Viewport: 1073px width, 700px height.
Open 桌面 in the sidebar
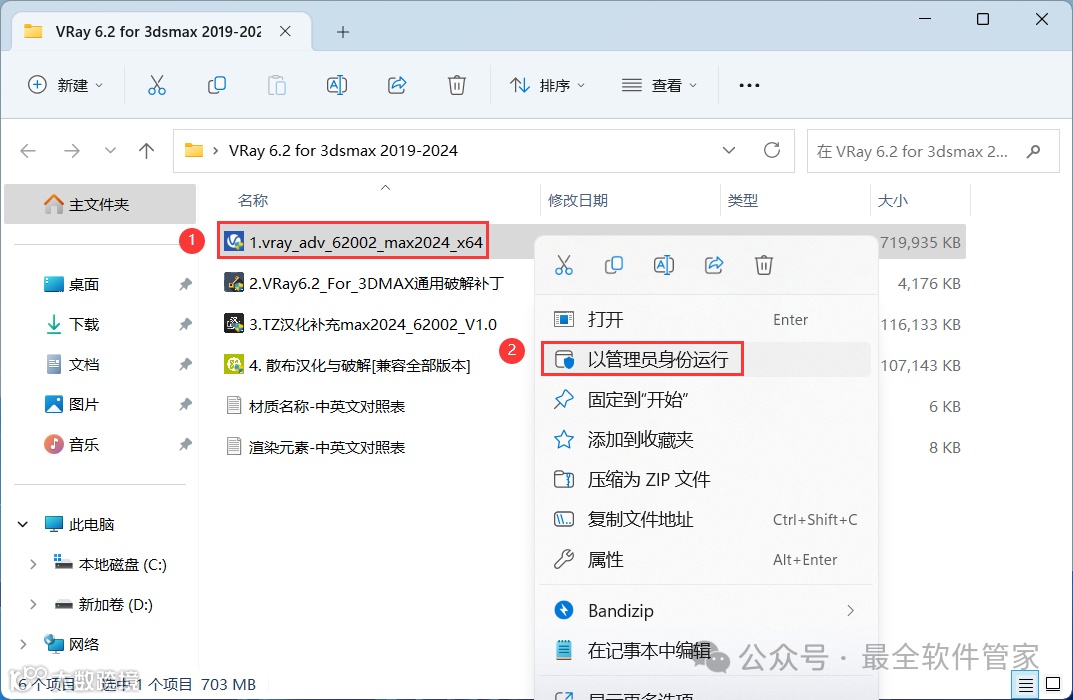point(83,284)
